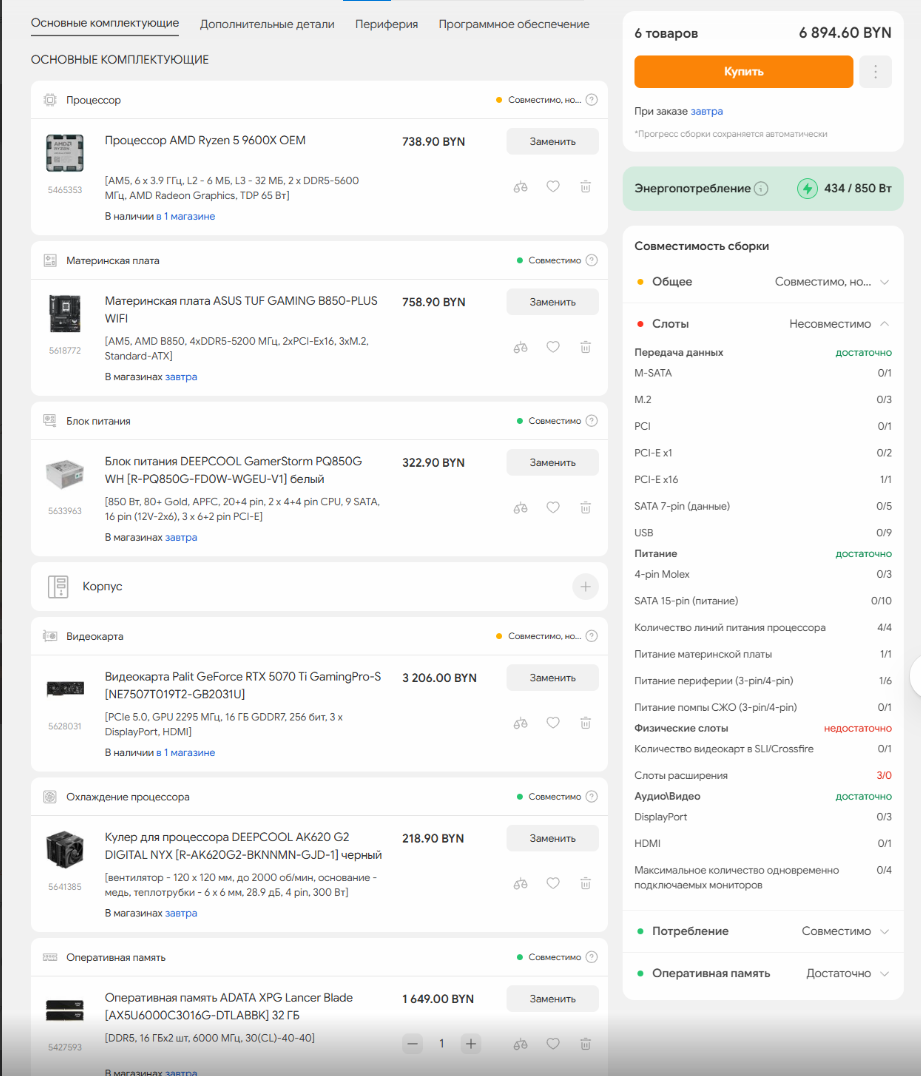Delete the AMD Ryzen processor from build

pos(585,187)
